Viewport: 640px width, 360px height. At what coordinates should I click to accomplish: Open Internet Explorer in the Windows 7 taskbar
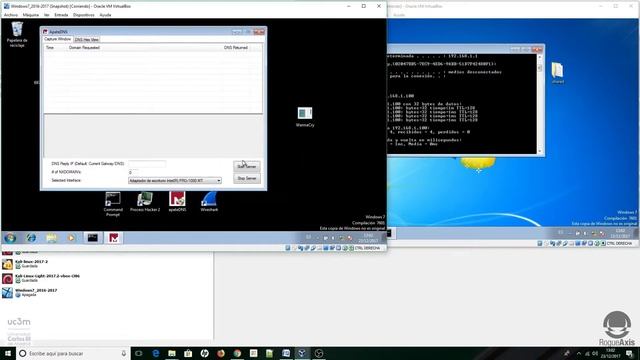(31, 238)
